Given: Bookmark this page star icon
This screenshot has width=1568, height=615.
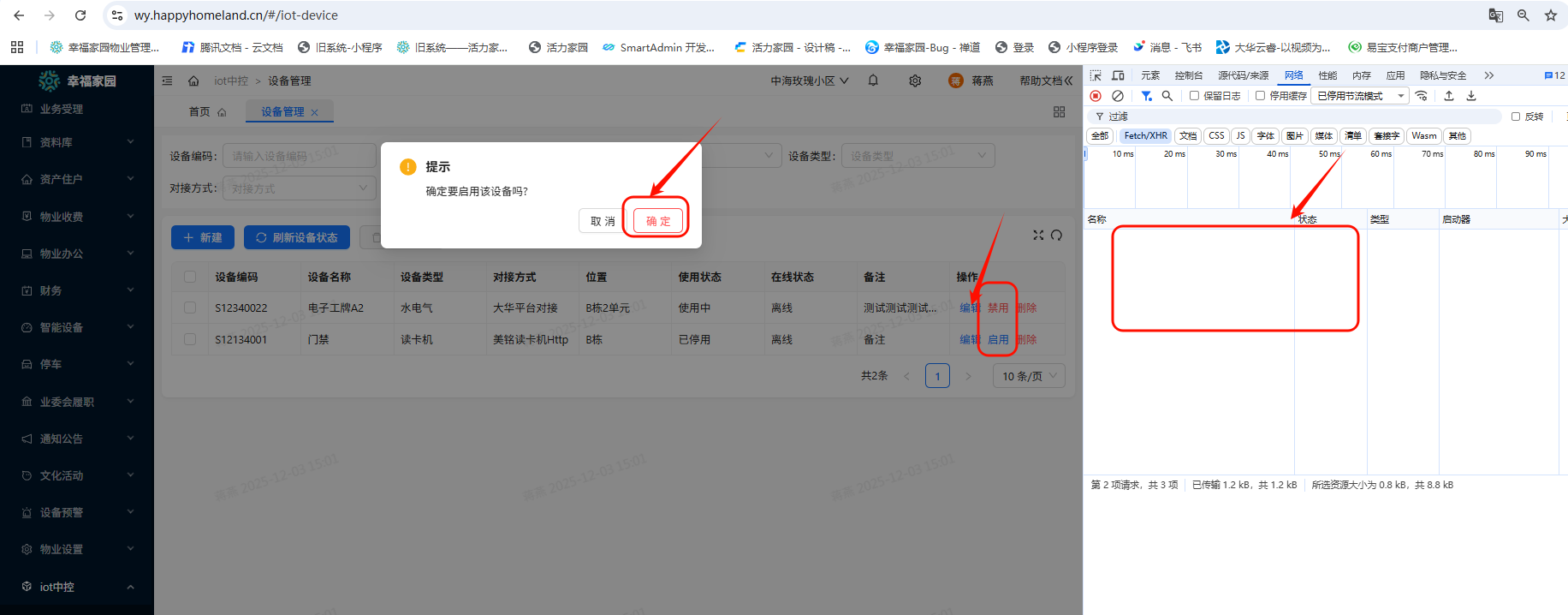Looking at the screenshot, I should 1550,15.
